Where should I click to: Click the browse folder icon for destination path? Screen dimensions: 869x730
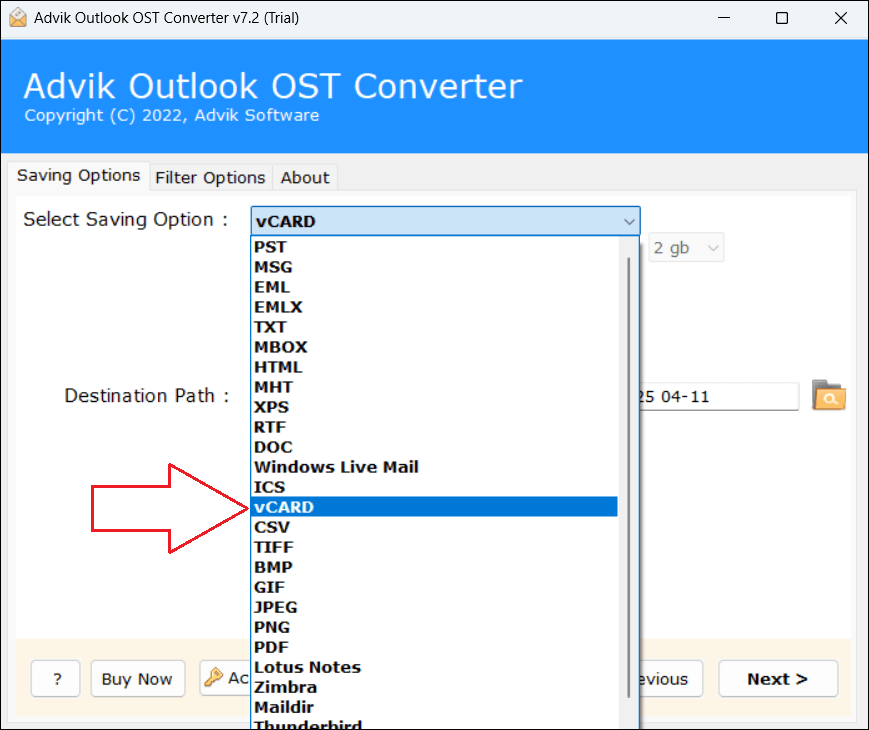[829, 396]
